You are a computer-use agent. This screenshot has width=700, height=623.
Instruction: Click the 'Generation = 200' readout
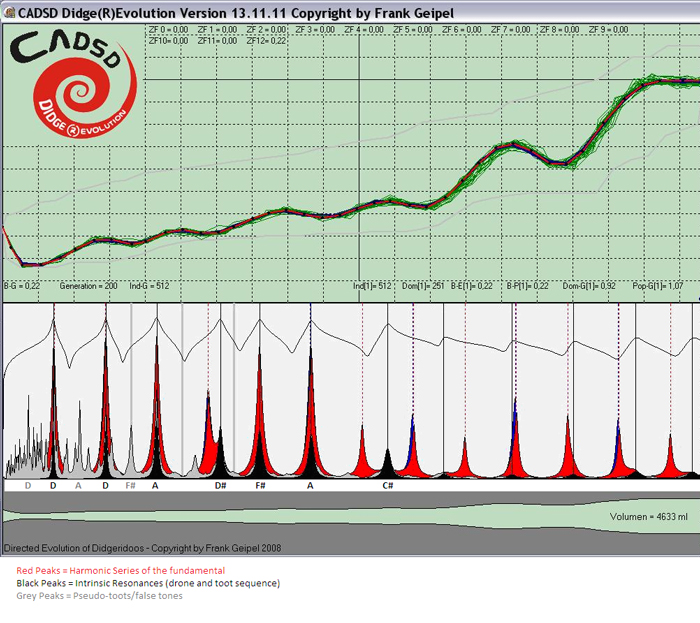tap(88, 286)
